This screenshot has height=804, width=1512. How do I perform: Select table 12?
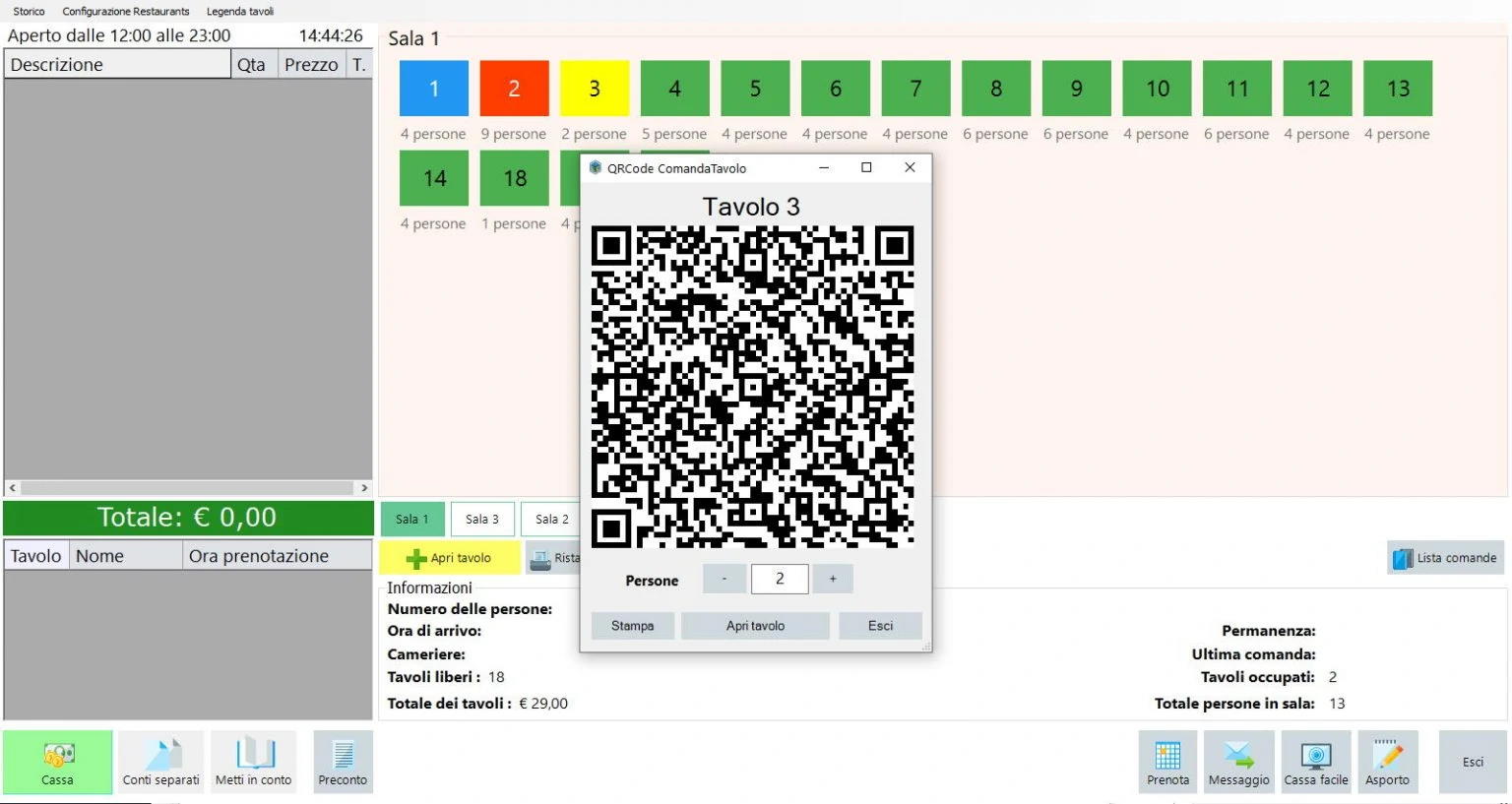[x=1318, y=89]
